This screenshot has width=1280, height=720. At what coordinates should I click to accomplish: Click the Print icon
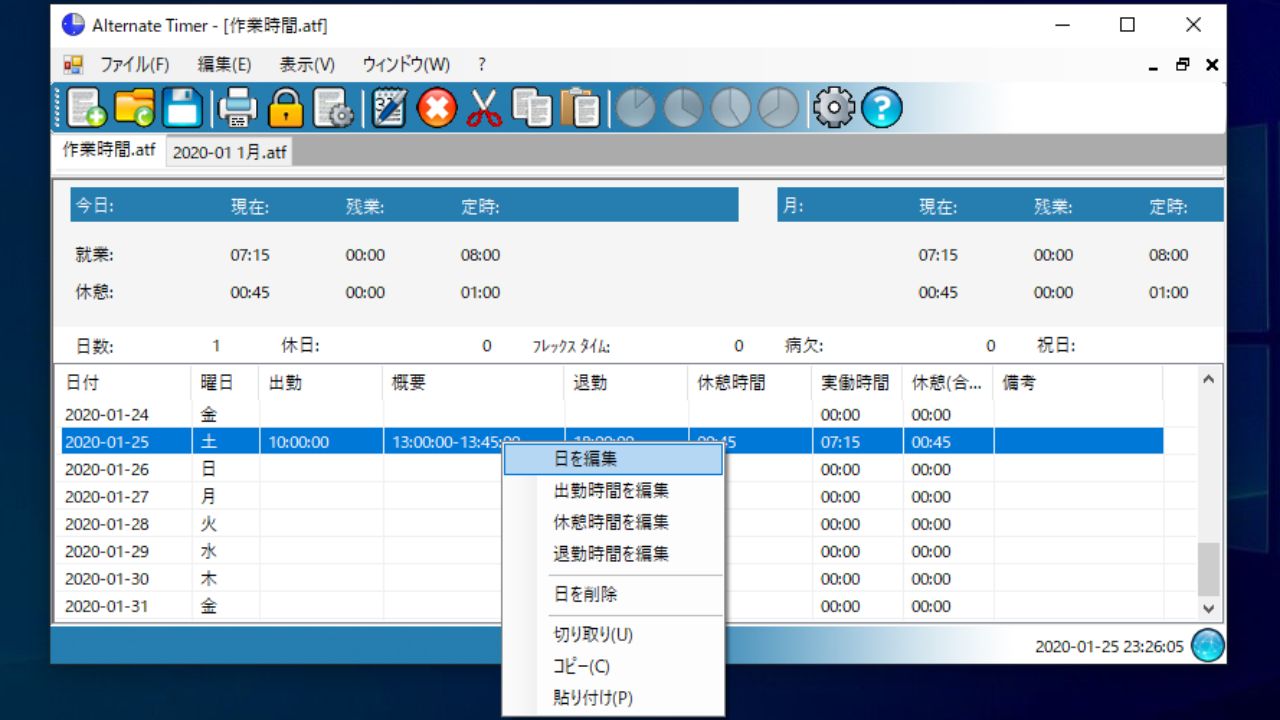238,108
